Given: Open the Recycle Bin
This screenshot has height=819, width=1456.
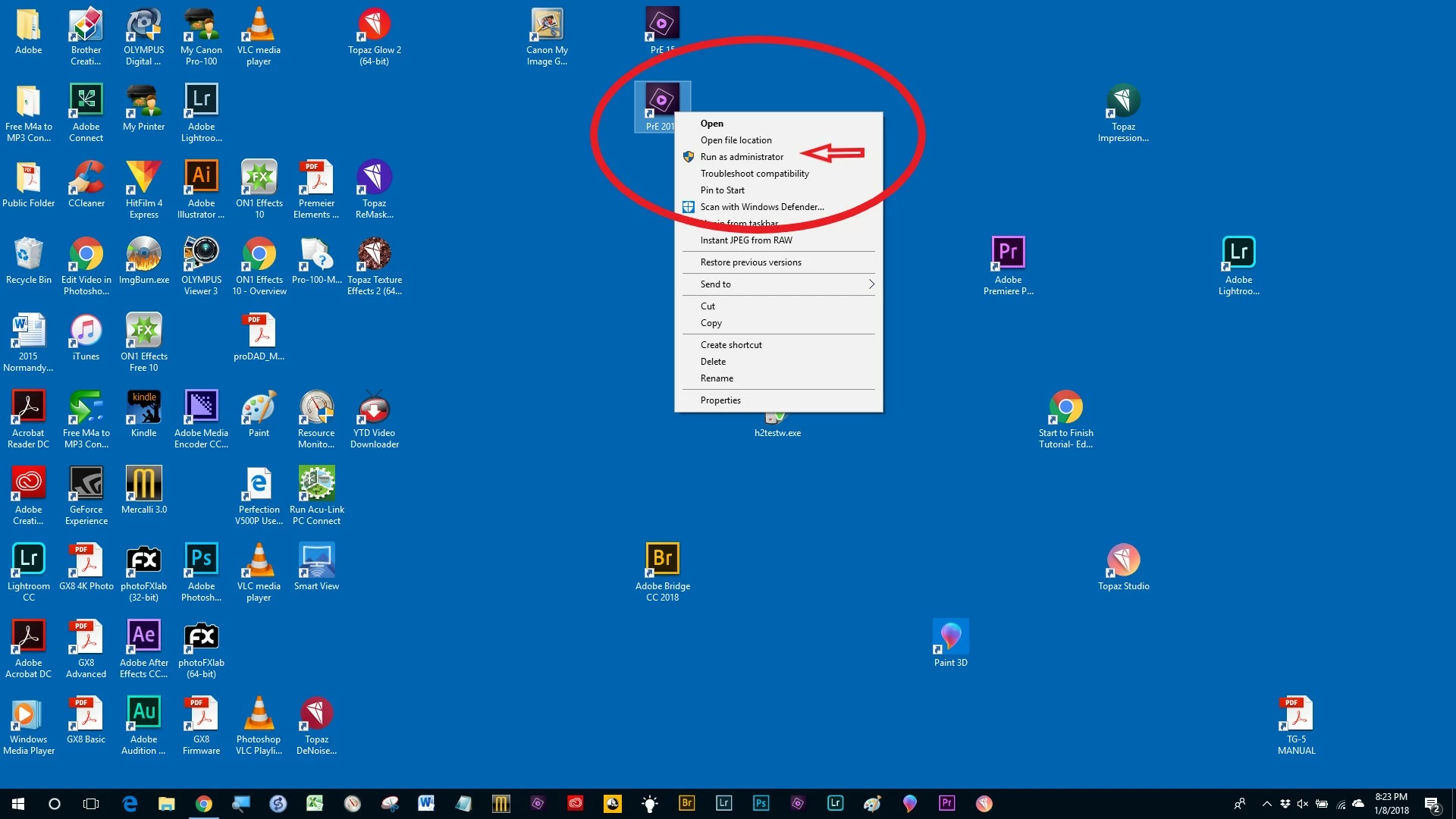Looking at the screenshot, I should tap(28, 254).
